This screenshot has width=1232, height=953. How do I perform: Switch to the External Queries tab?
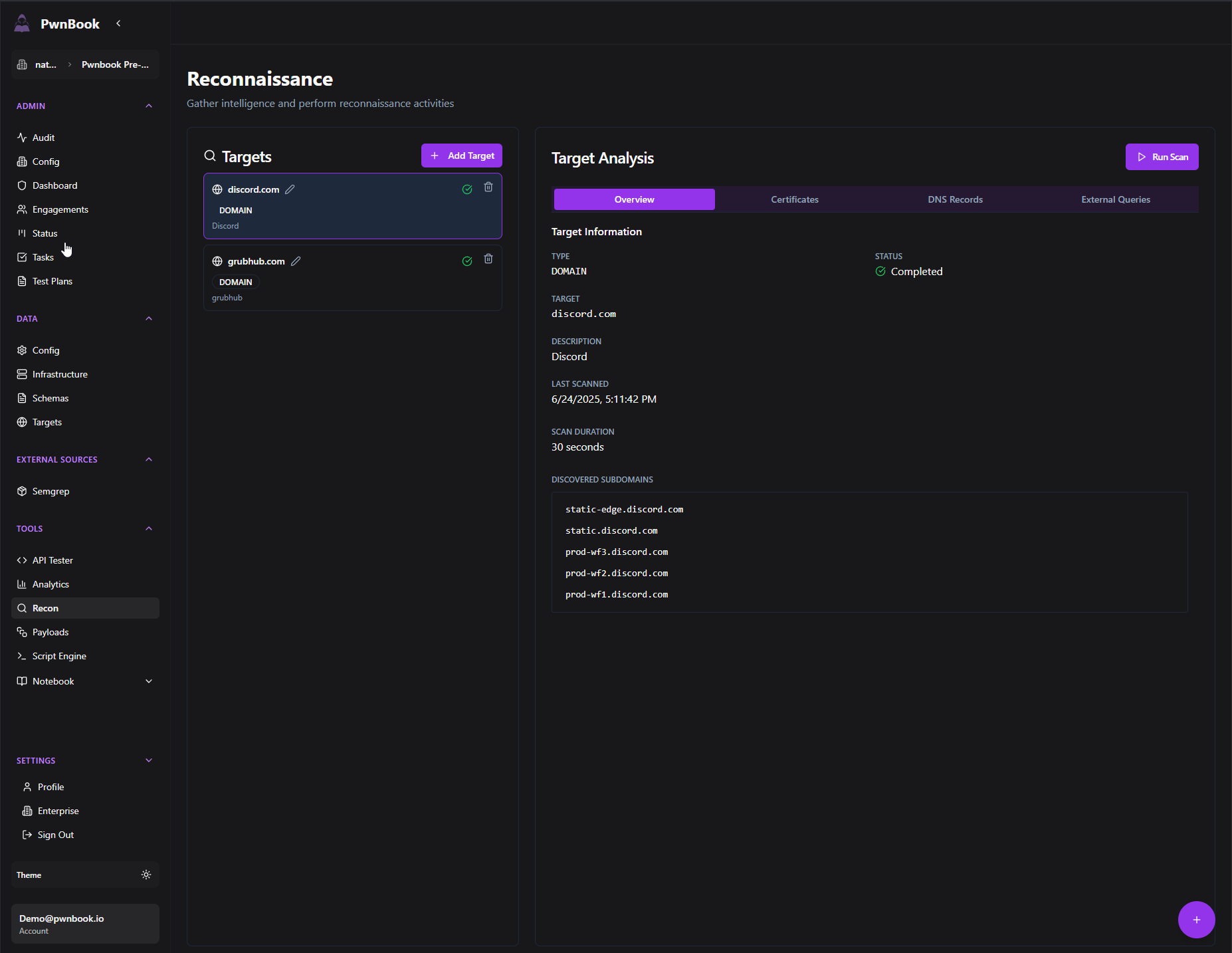pyautogui.click(x=1116, y=199)
